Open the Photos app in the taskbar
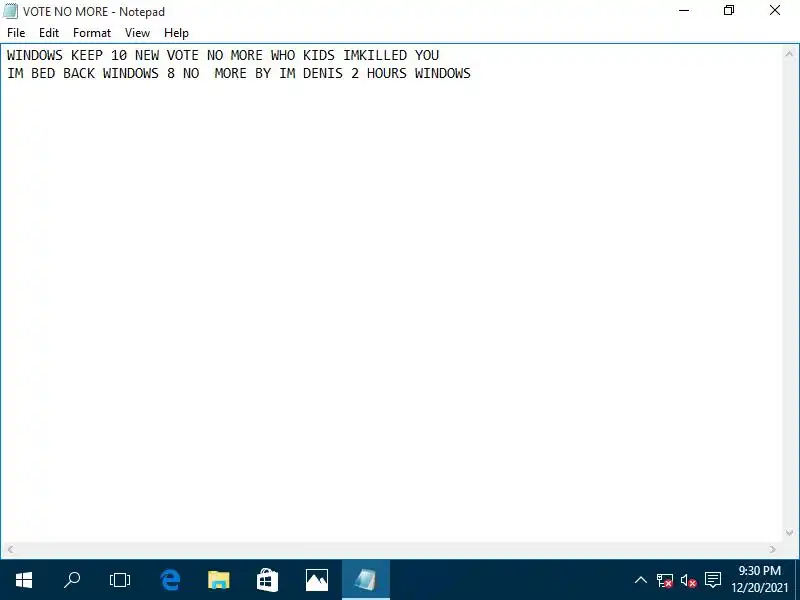The height and width of the screenshot is (600, 800). tap(316, 580)
